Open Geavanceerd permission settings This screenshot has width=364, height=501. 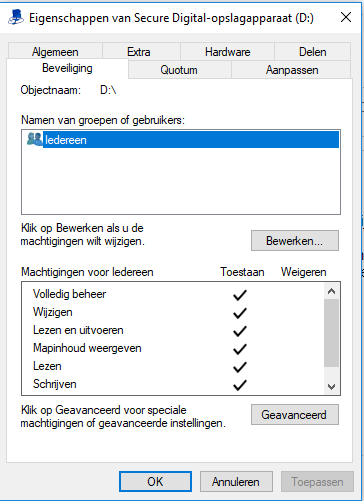[295, 415]
